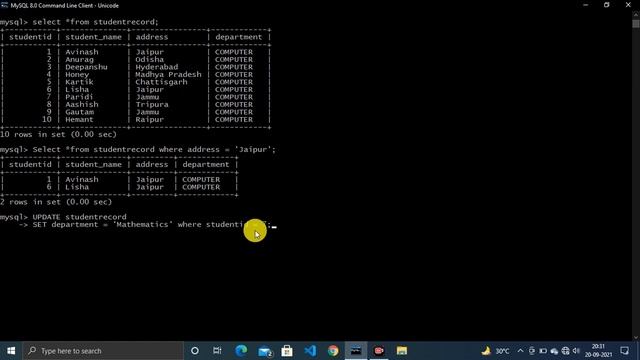Click the 'Avinash' cell in first table

point(82,52)
